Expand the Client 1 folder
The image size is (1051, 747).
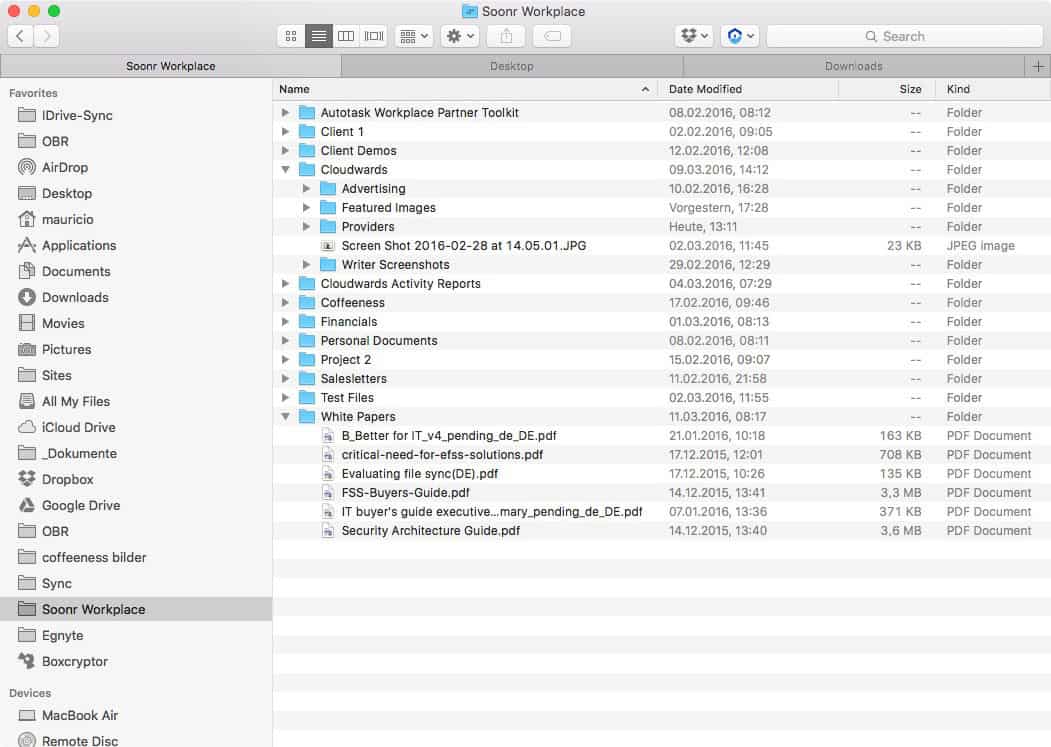point(286,131)
